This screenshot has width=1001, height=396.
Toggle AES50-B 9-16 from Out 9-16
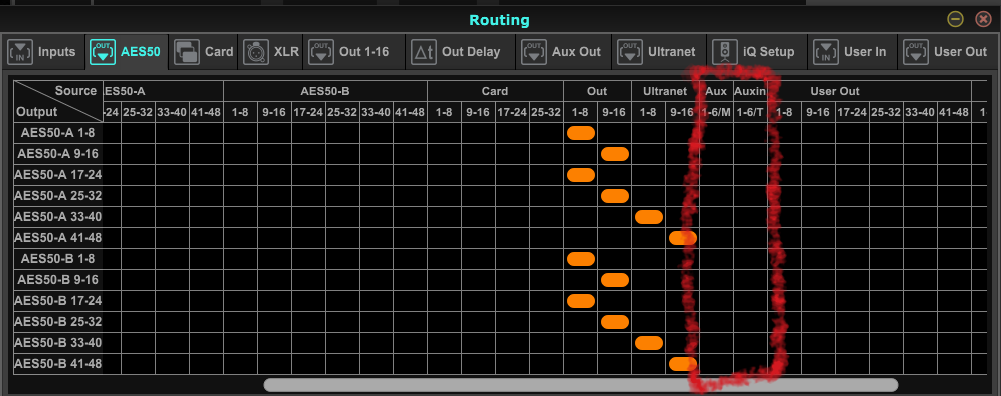[x=615, y=280]
